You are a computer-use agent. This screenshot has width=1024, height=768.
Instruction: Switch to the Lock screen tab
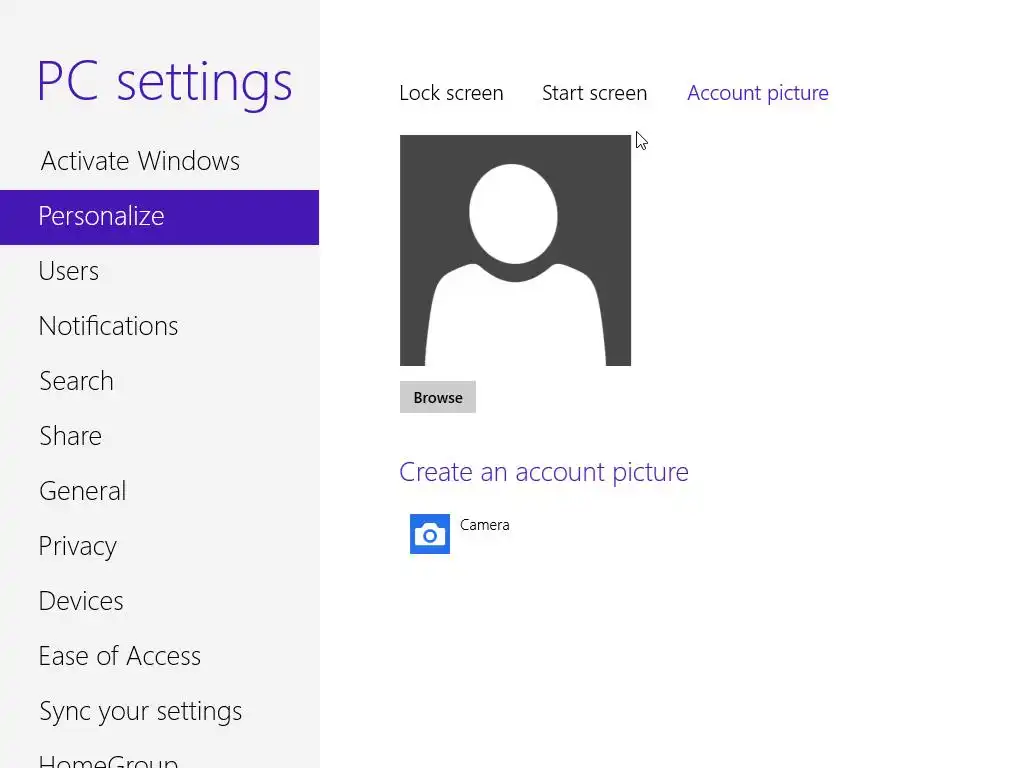(x=451, y=93)
